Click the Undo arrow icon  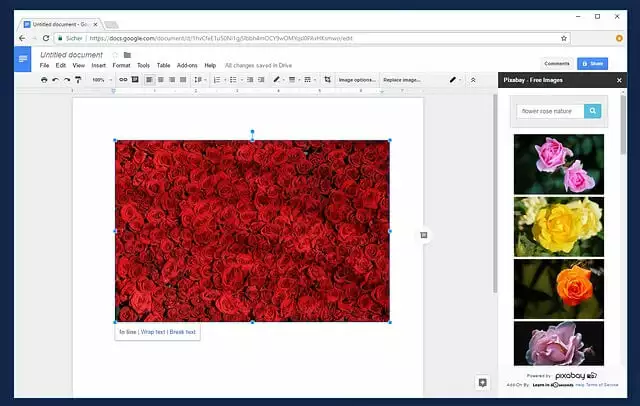(55, 79)
